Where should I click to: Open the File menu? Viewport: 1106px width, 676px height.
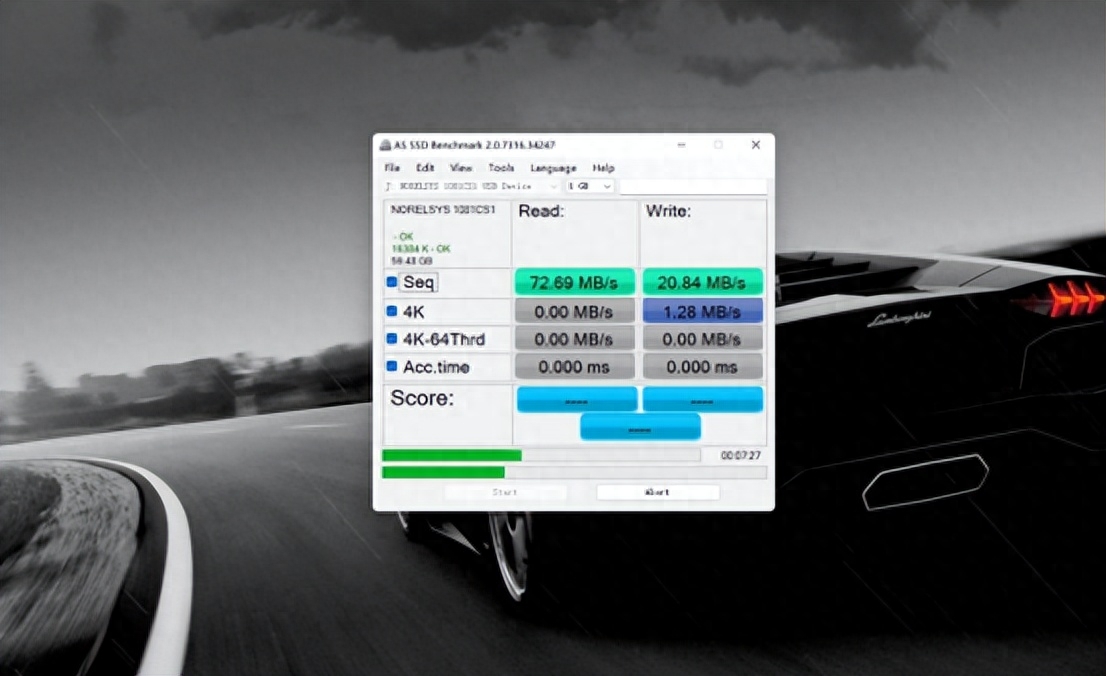tap(392, 168)
